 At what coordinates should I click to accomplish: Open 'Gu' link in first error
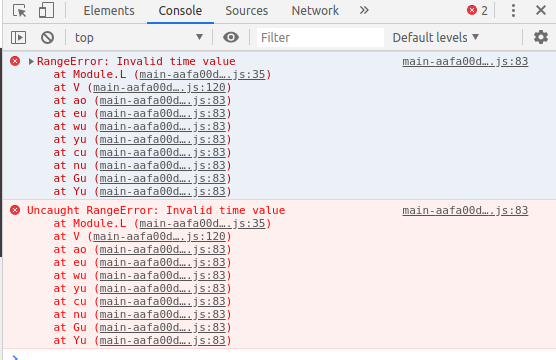[162, 178]
